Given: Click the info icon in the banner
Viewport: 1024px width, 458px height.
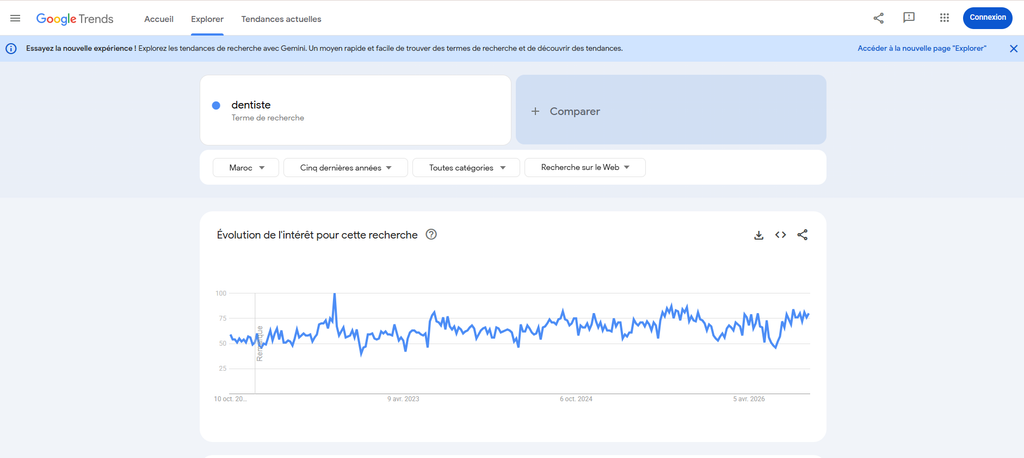Looking at the screenshot, I should [11, 48].
